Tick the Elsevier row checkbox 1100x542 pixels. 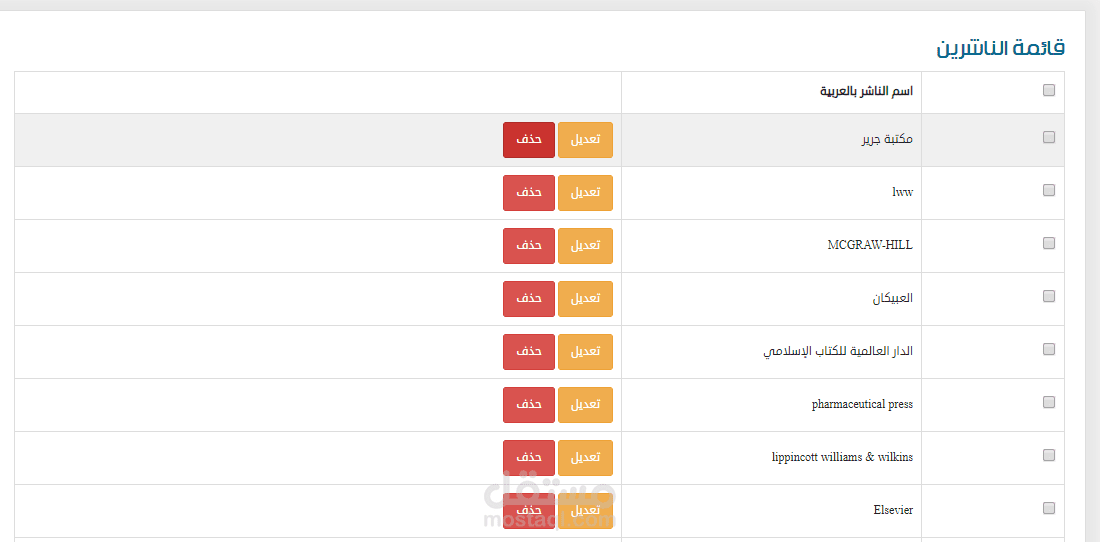(1049, 508)
